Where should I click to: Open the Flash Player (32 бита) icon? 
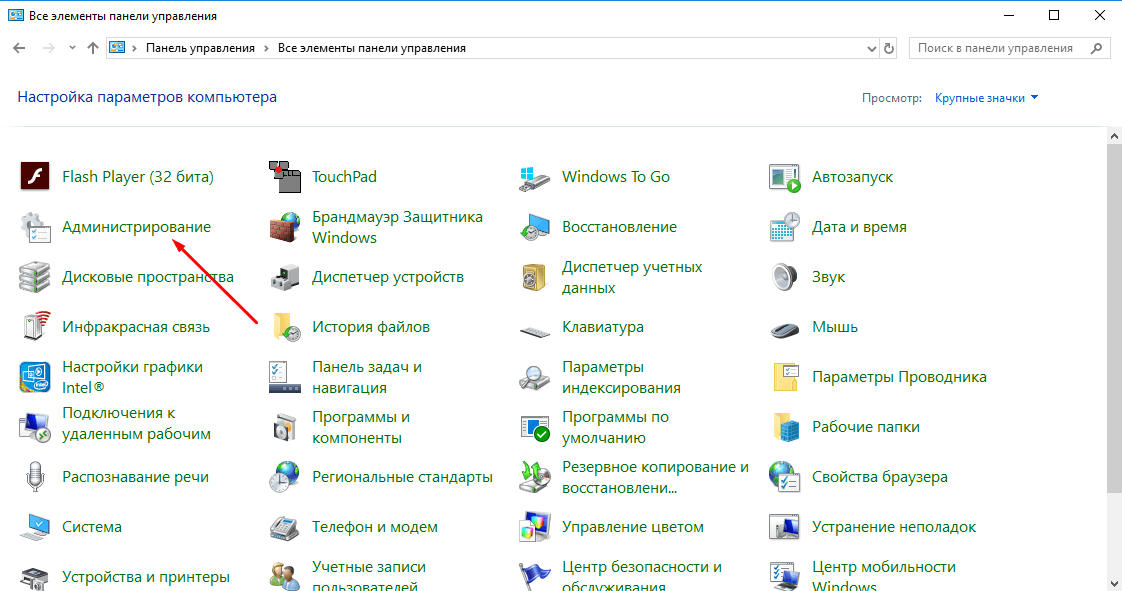pos(34,176)
